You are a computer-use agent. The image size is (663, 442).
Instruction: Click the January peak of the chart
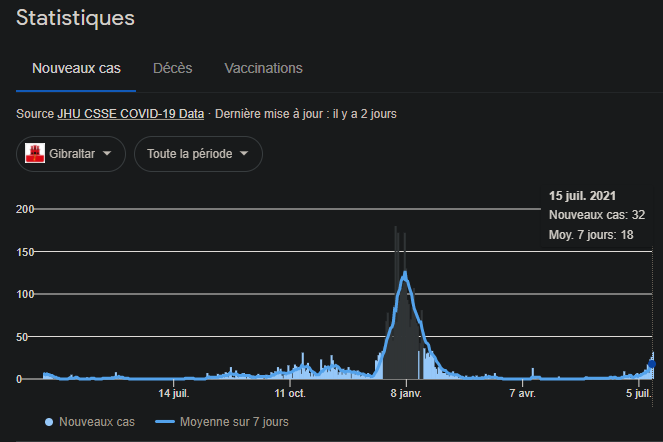(405, 275)
